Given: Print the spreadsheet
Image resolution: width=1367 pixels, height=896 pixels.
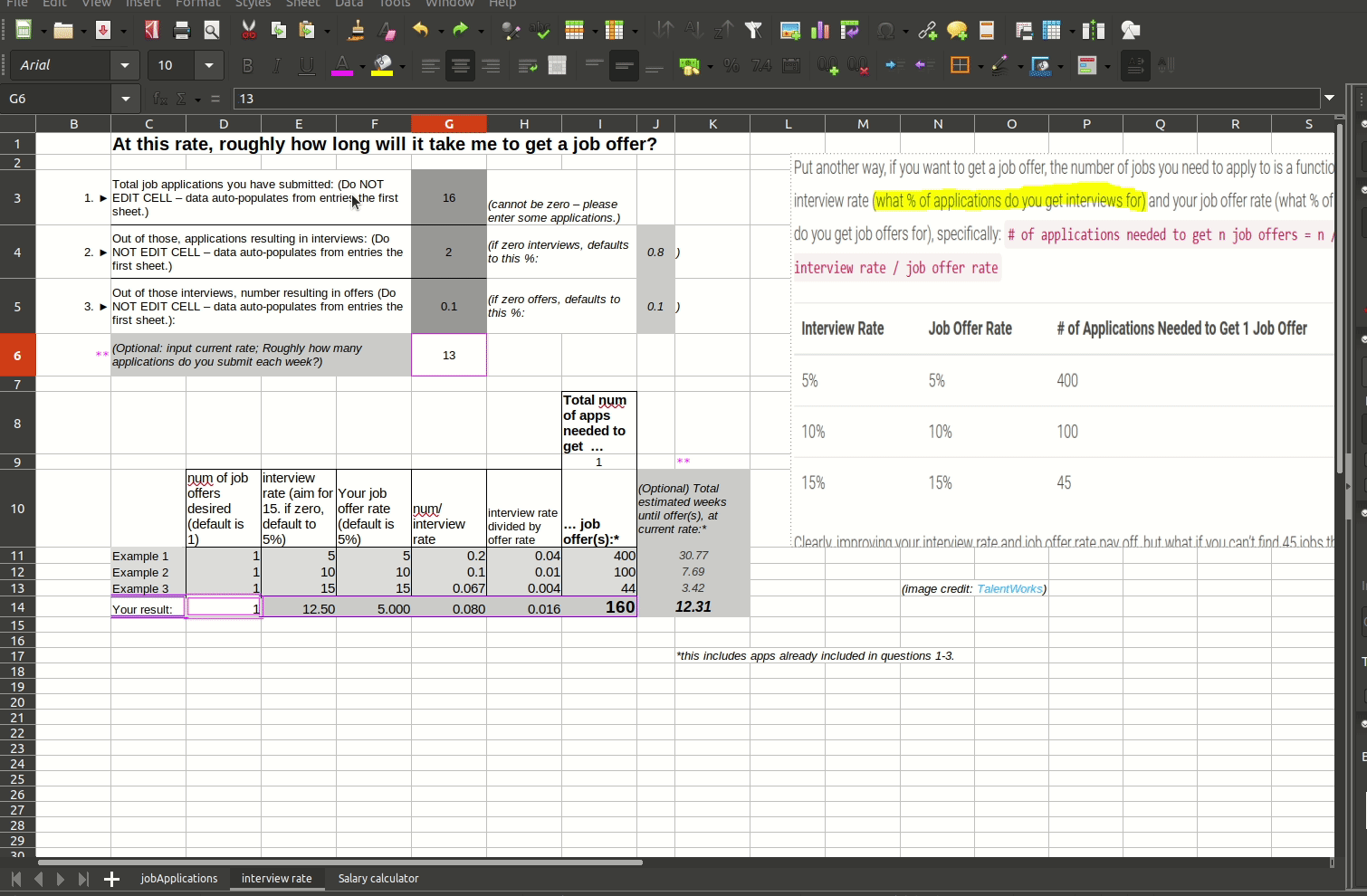Looking at the screenshot, I should [182, 31].
